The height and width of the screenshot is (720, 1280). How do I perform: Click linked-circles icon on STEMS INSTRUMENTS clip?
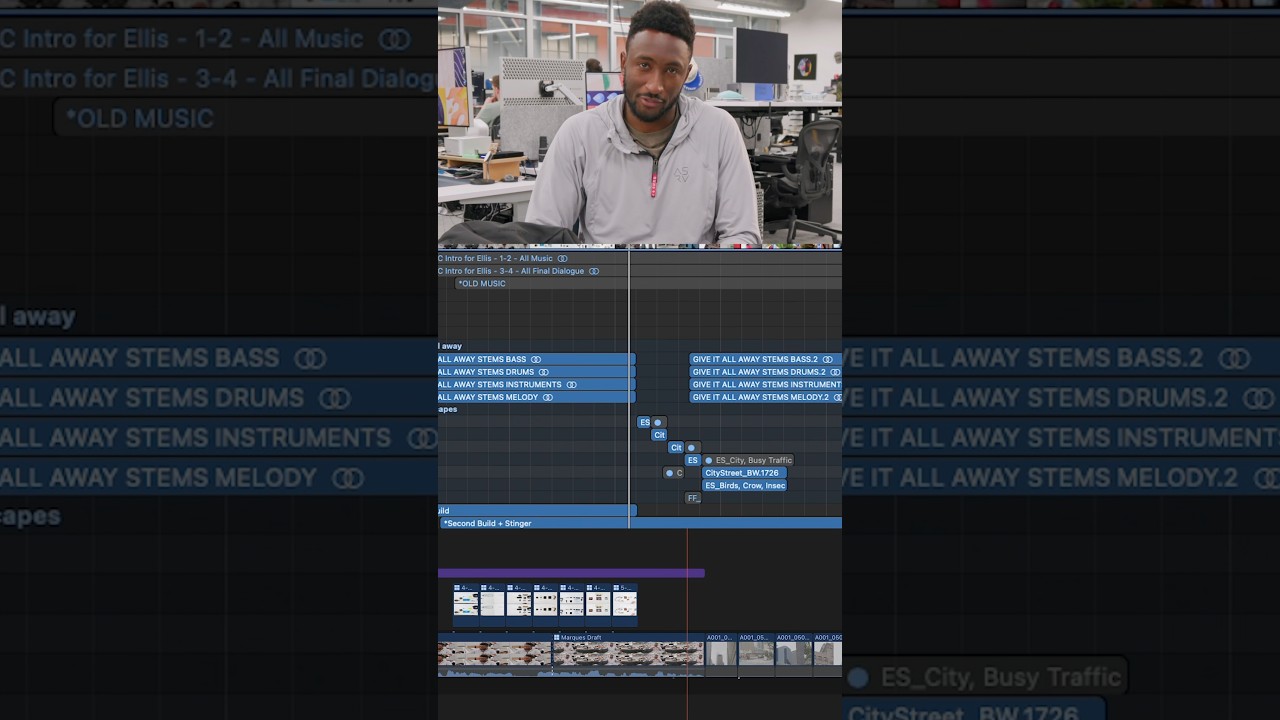point(572,384)
